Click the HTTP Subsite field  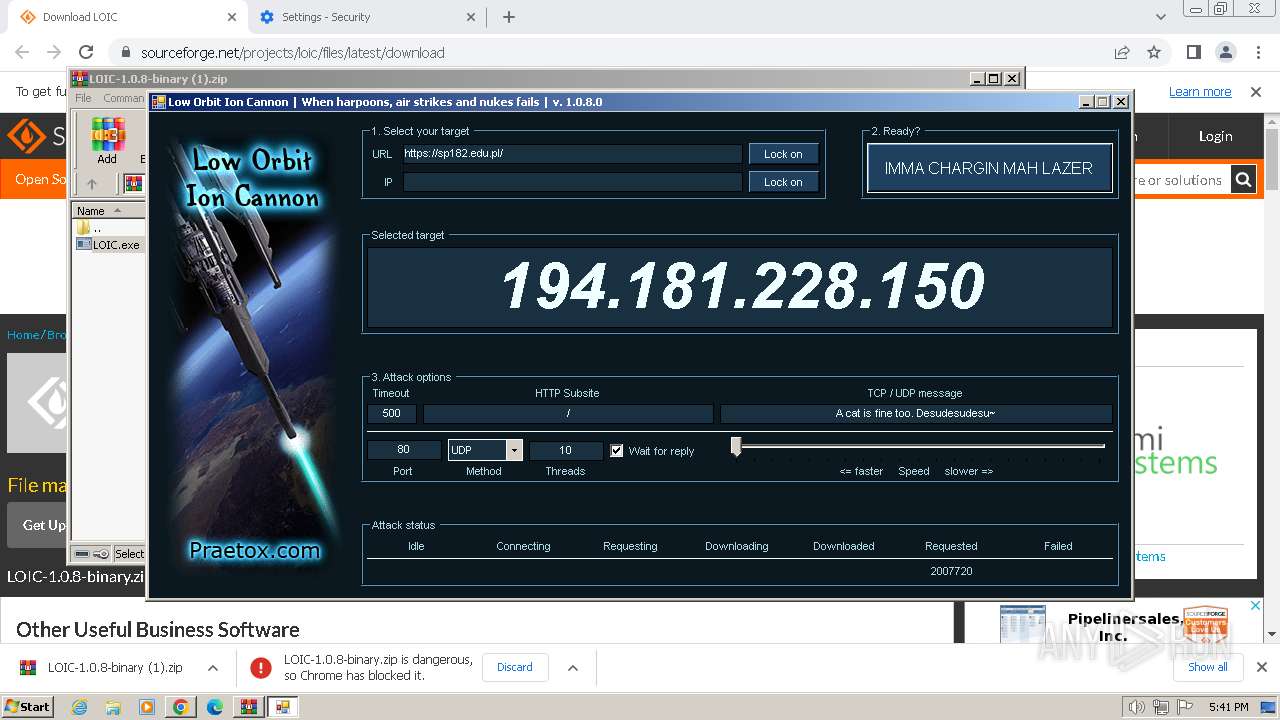568,413
